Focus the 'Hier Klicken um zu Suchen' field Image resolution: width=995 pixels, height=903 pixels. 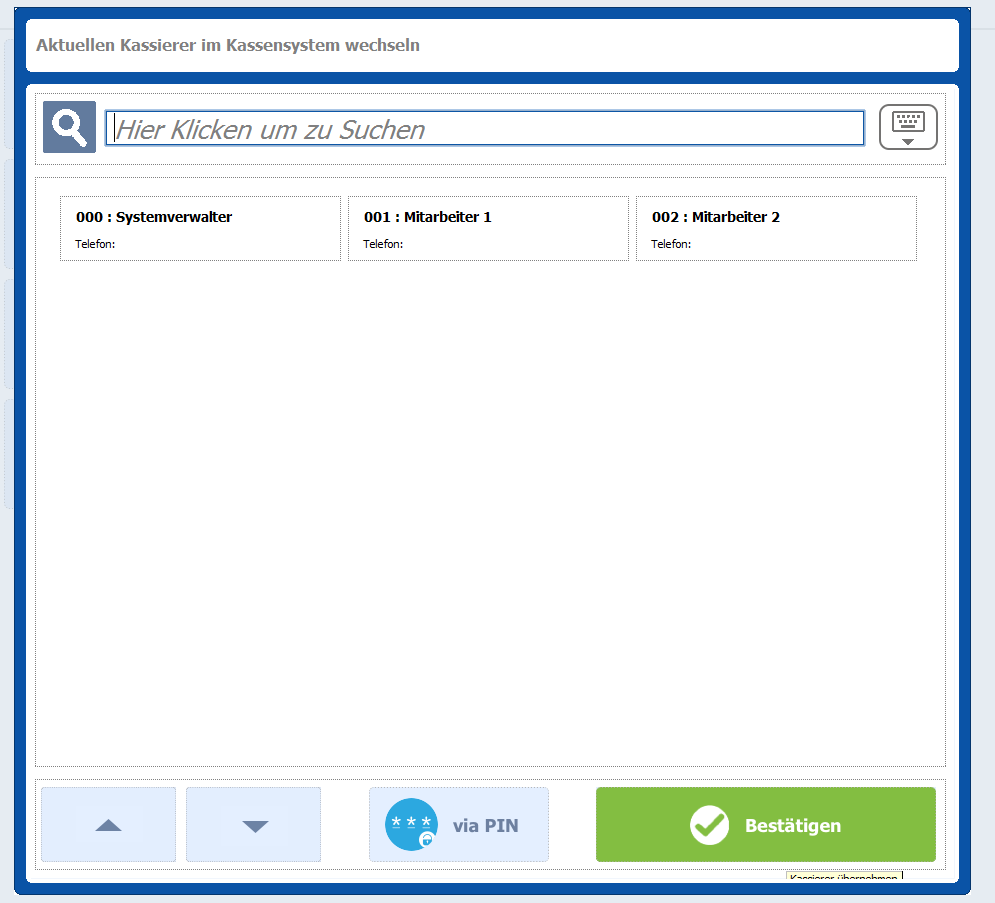485,129
